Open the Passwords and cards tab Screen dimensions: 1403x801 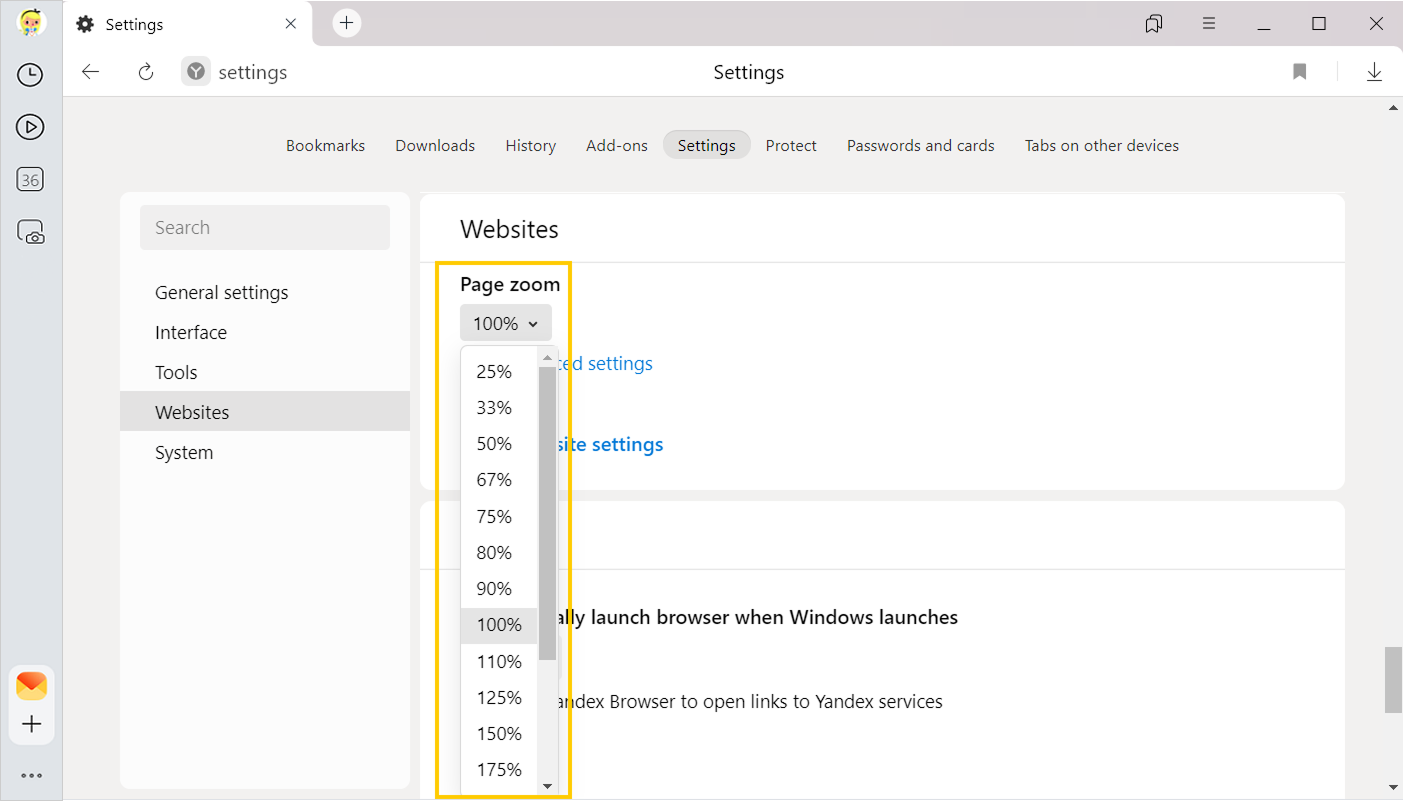(x=920, y=145)
